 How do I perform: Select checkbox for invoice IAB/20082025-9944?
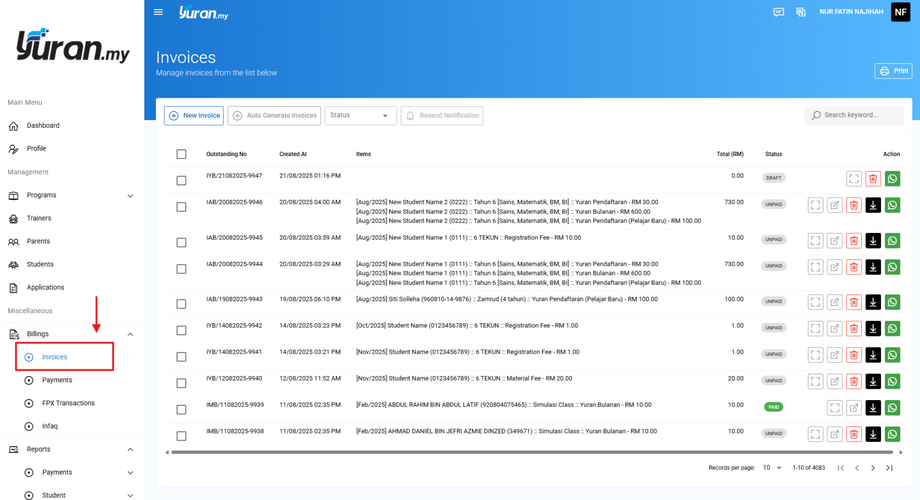tap(181, 269)
